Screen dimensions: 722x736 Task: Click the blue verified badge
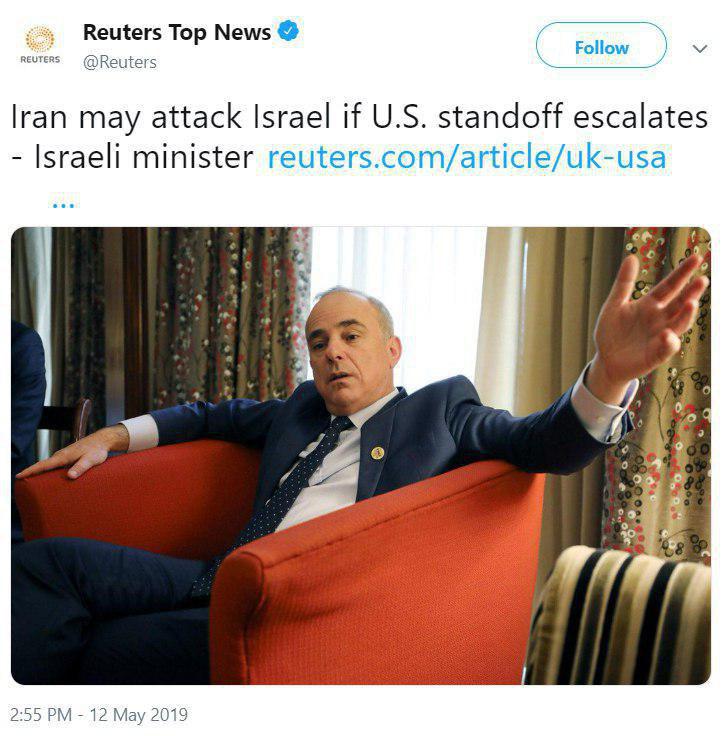coord(288,31)
